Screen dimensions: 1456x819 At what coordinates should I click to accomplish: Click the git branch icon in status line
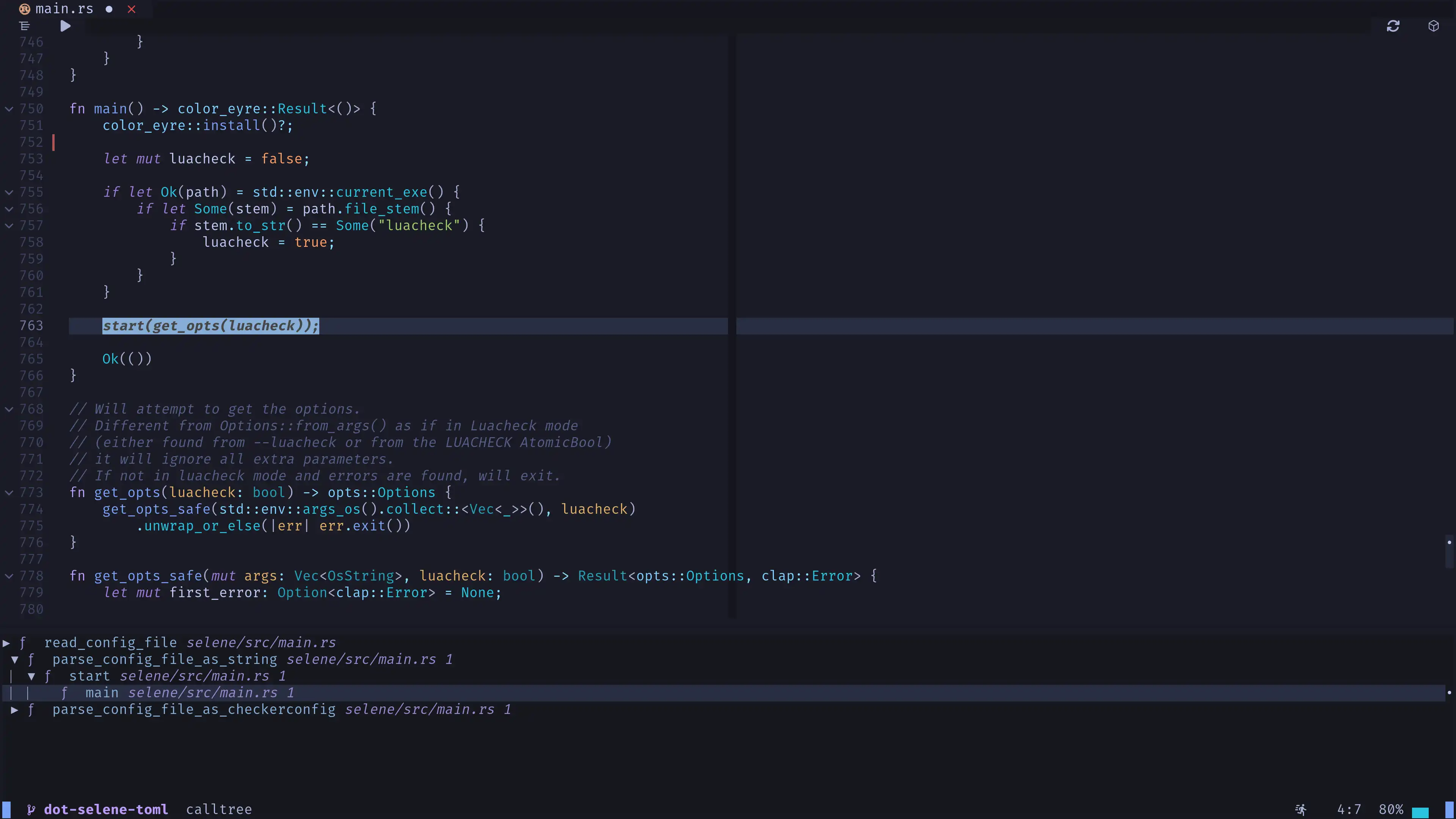coord(31,810)
